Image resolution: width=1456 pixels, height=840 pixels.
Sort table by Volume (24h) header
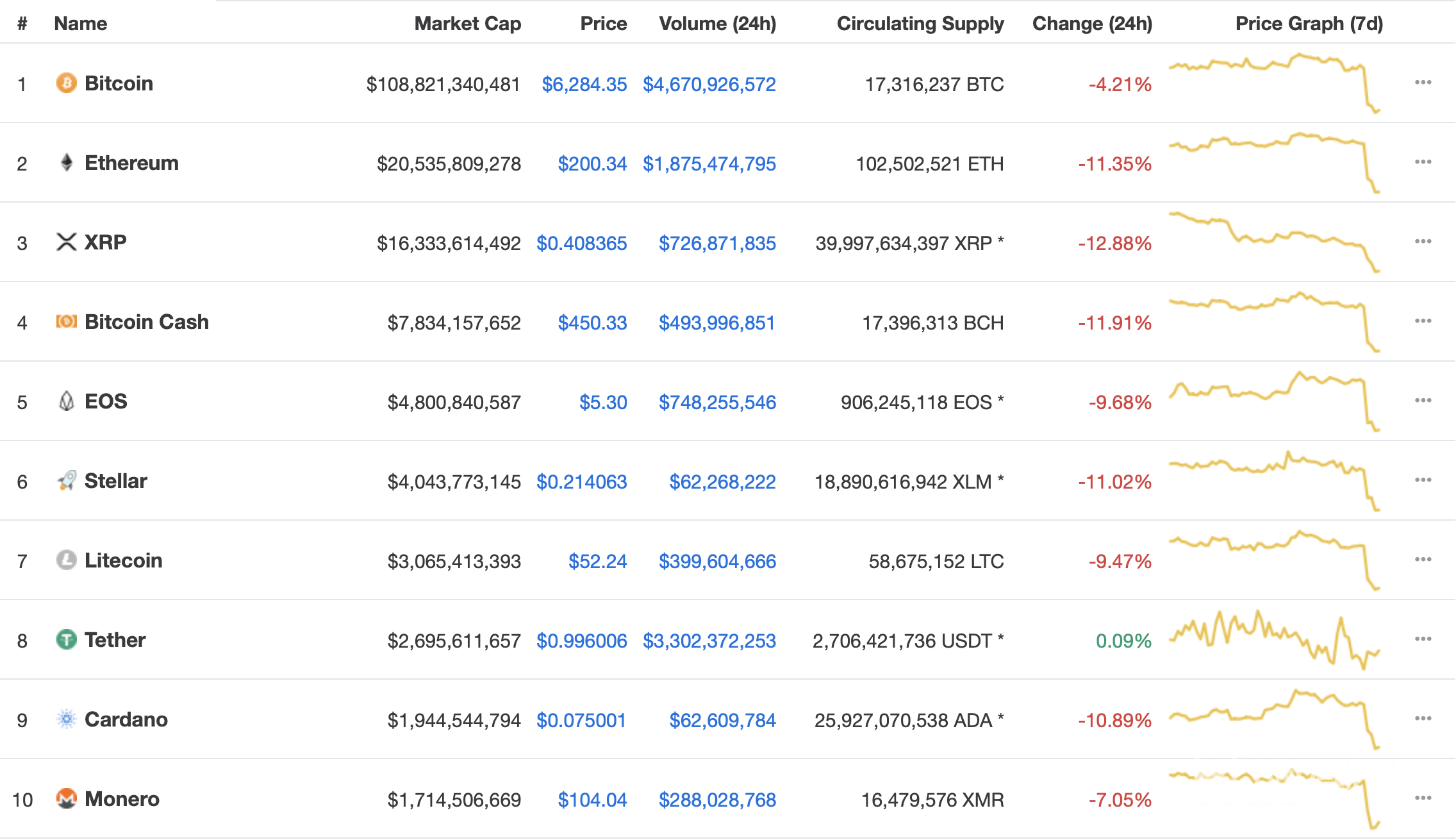pos(717,24)
